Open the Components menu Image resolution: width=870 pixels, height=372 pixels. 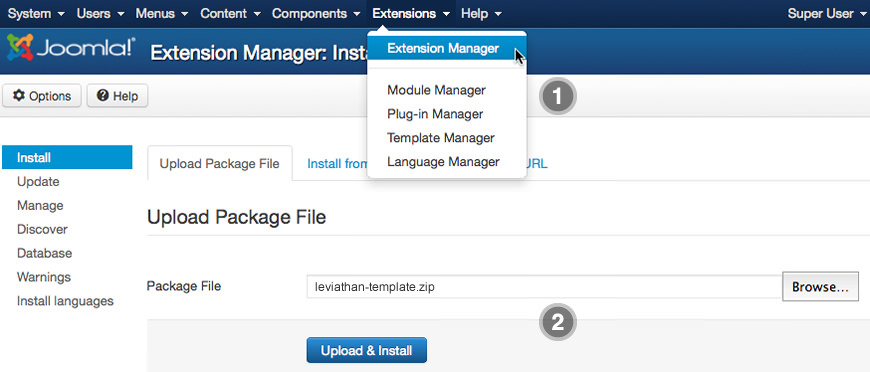click(317, 13)
